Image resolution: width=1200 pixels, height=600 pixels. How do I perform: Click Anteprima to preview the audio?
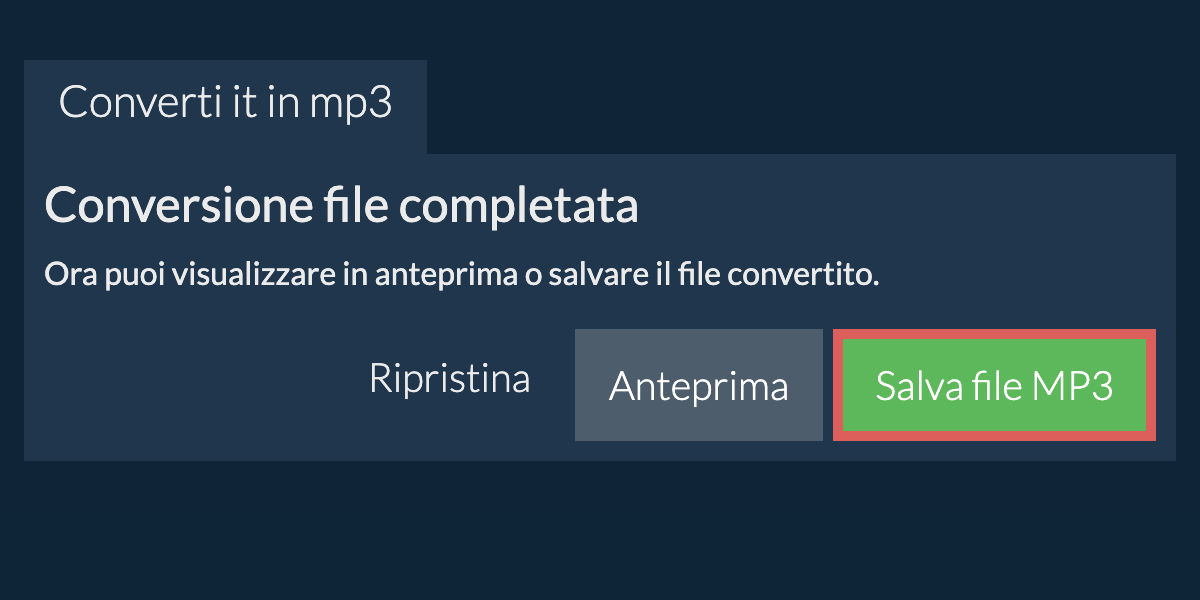click(x=698, y=385)
